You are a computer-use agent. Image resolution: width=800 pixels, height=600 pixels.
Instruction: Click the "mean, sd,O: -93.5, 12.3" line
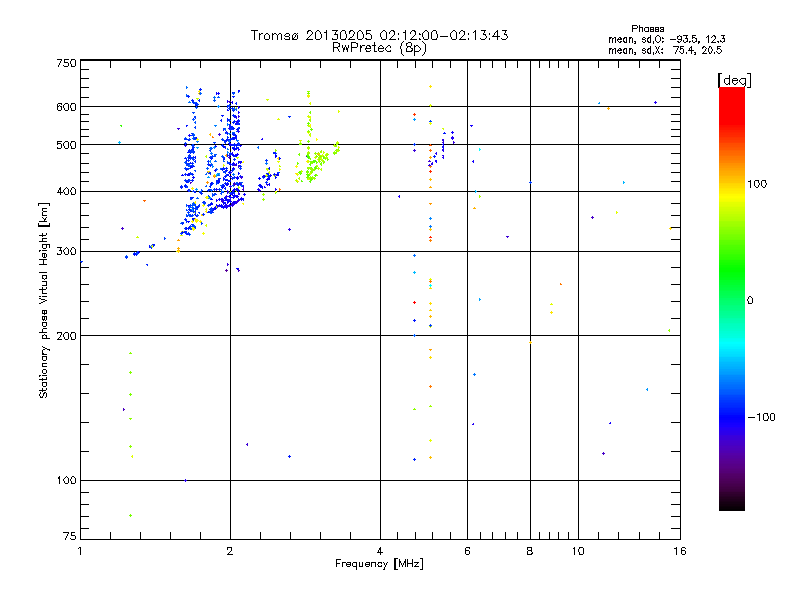[666, 39]
